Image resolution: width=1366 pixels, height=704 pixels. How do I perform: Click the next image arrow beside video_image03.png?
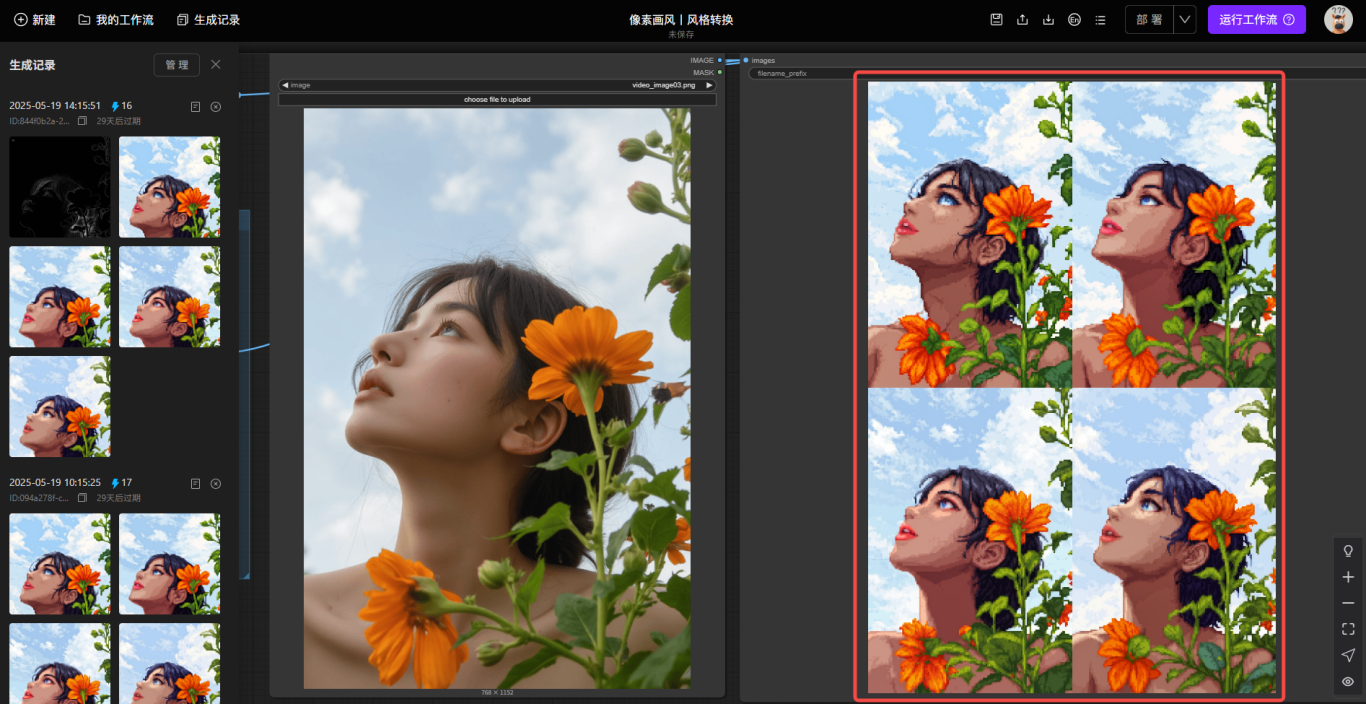(710, 85)
